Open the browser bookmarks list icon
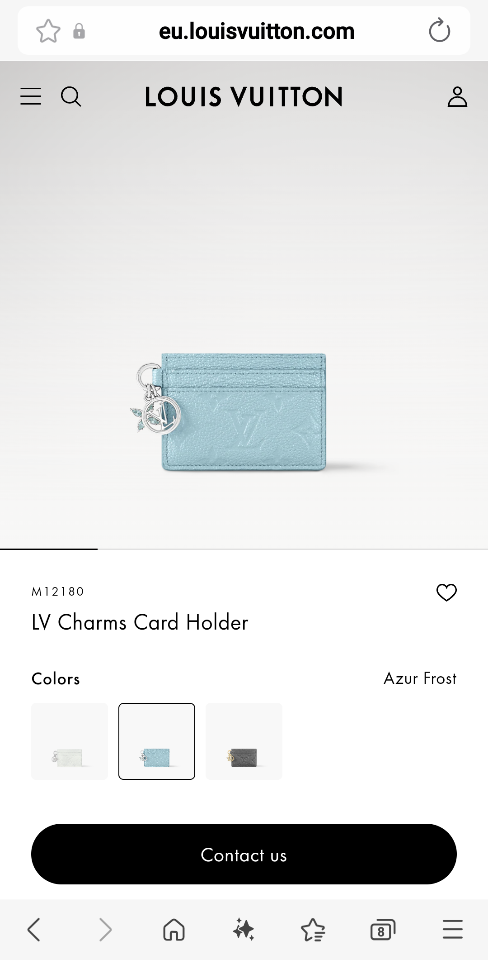Screen dimensions: 488x960 tap(313, 930)
